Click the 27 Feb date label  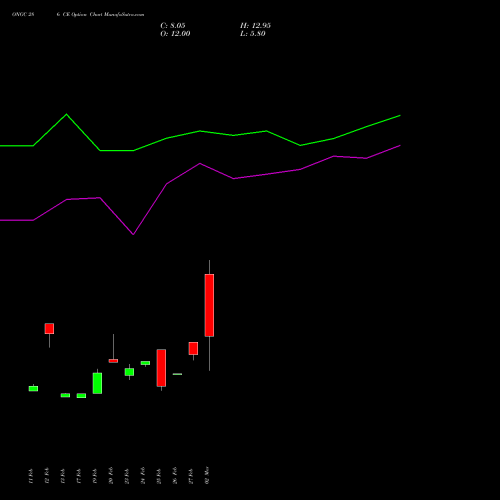[x=191, y=476]
